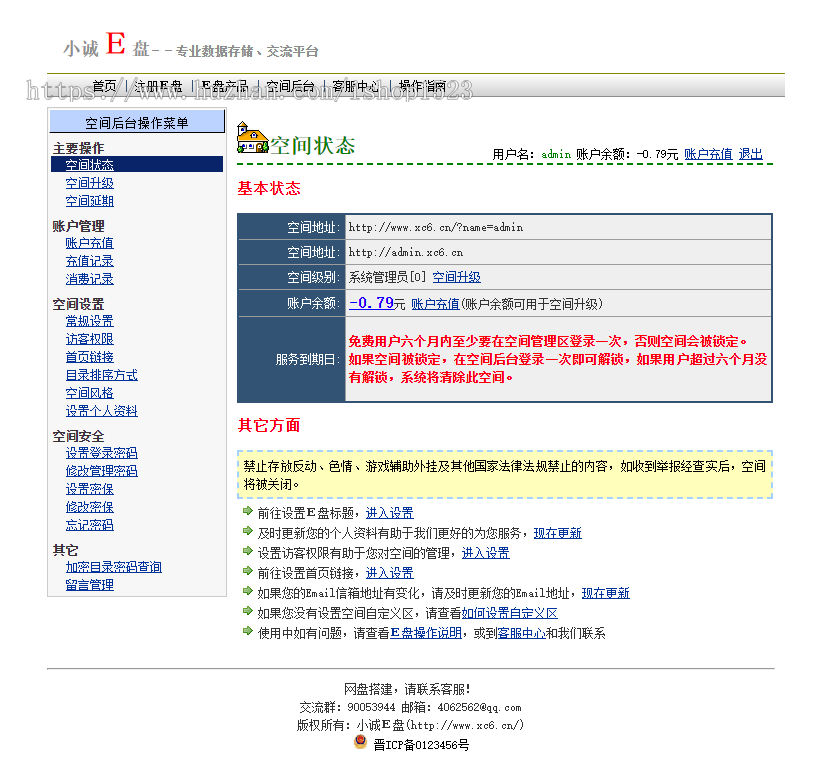The width and height of the screenshot is (833, 784).
Task: Open 客服中心 in the top navigation
Action: pos(356,86)
